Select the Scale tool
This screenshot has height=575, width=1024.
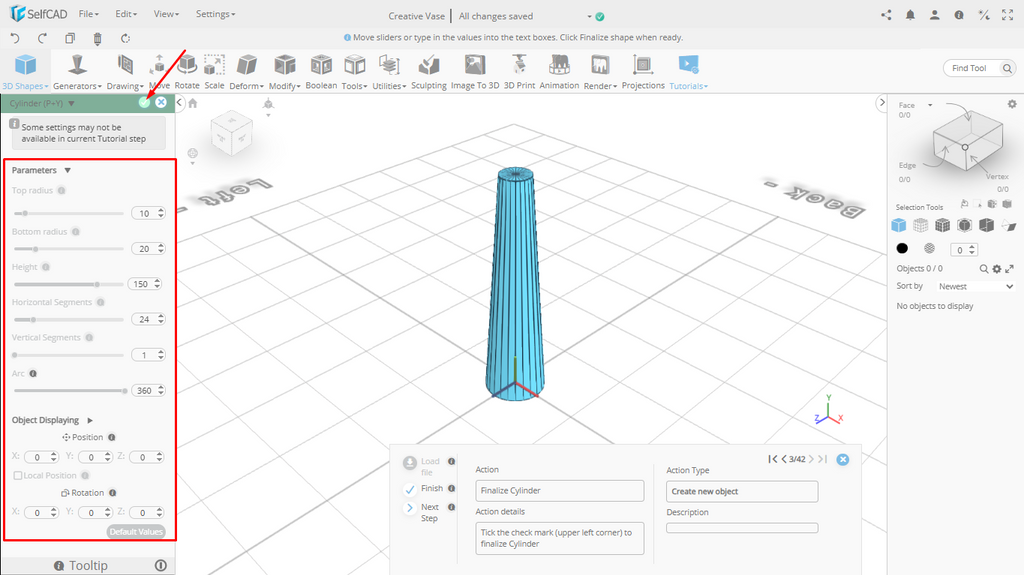(214, 72)
